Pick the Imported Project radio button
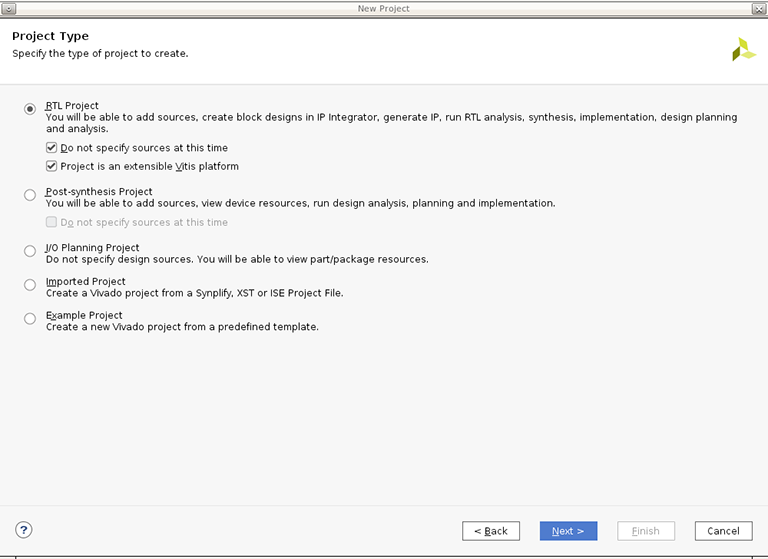 click(30, 285)
